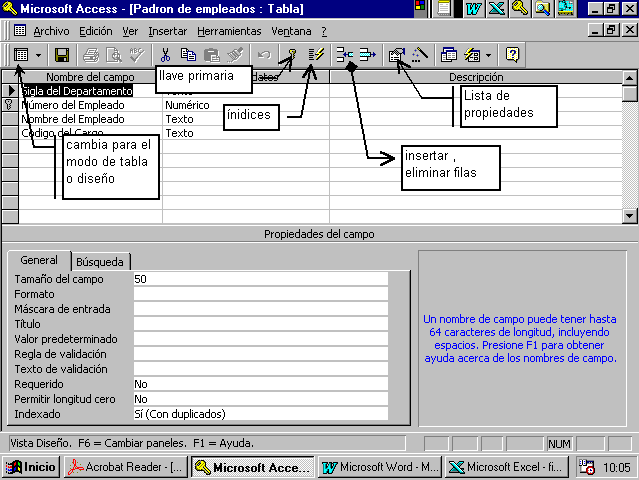Click the Build wand icon
Viewport: 639px width, 480px height.
(x=419, y=55)
